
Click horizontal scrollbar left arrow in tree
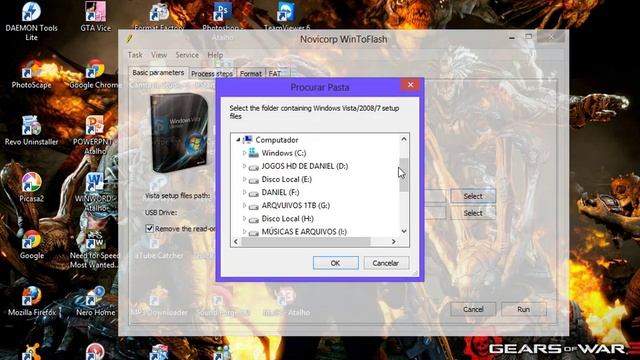coord(236,242)
